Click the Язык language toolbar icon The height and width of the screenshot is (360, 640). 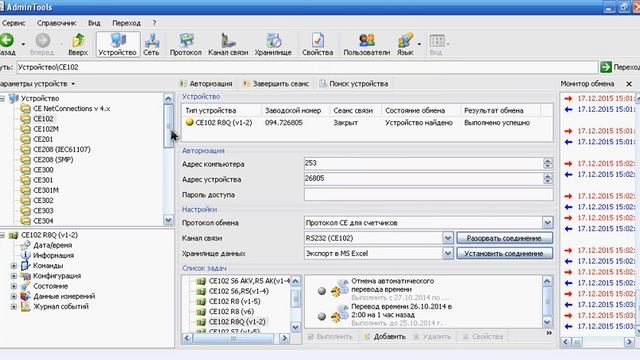[405, 44]
